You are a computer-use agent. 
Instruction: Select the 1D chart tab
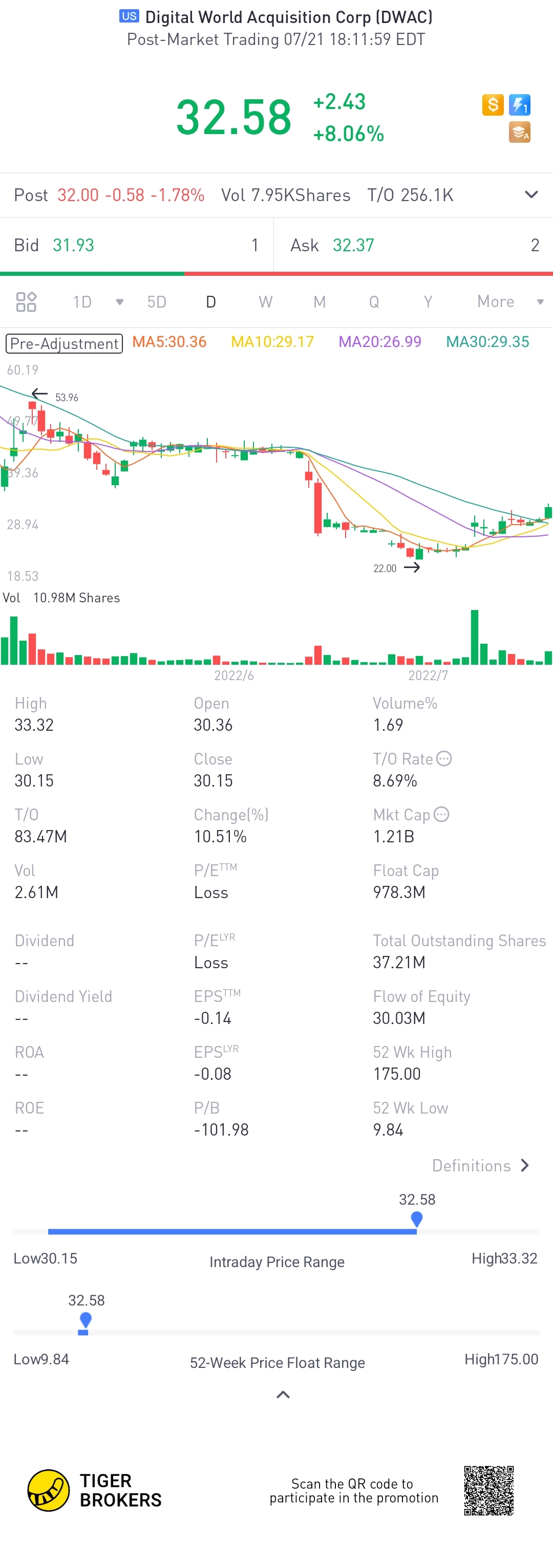click(82, 302)
